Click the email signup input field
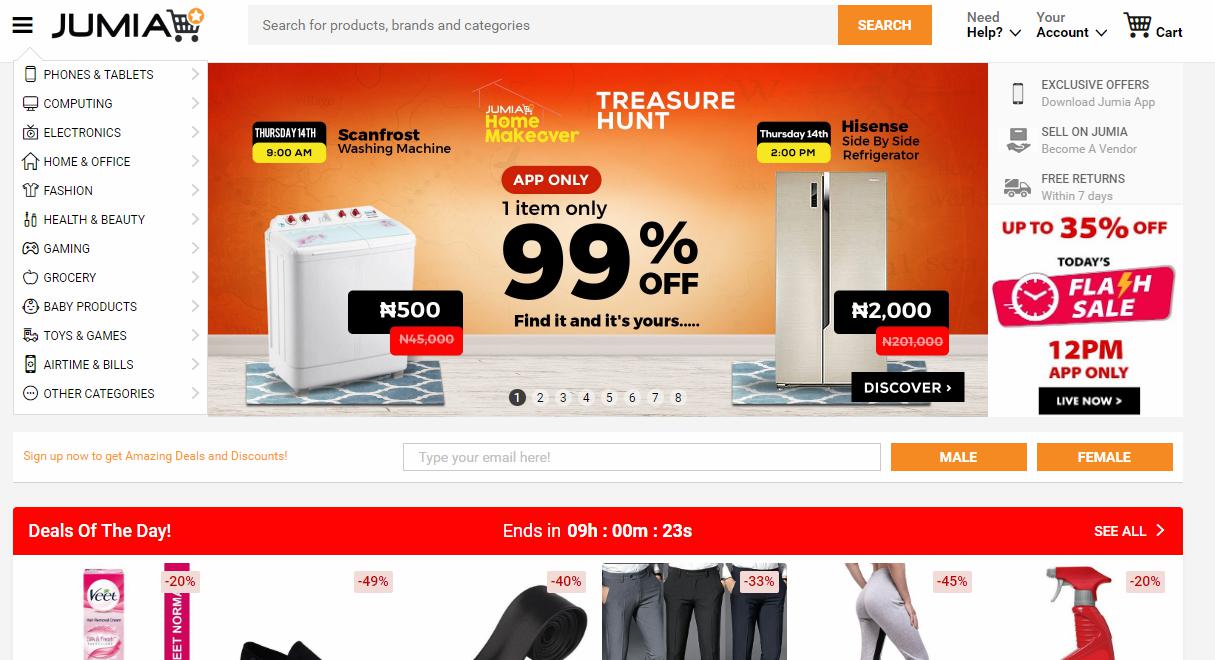 click(642, 457)
